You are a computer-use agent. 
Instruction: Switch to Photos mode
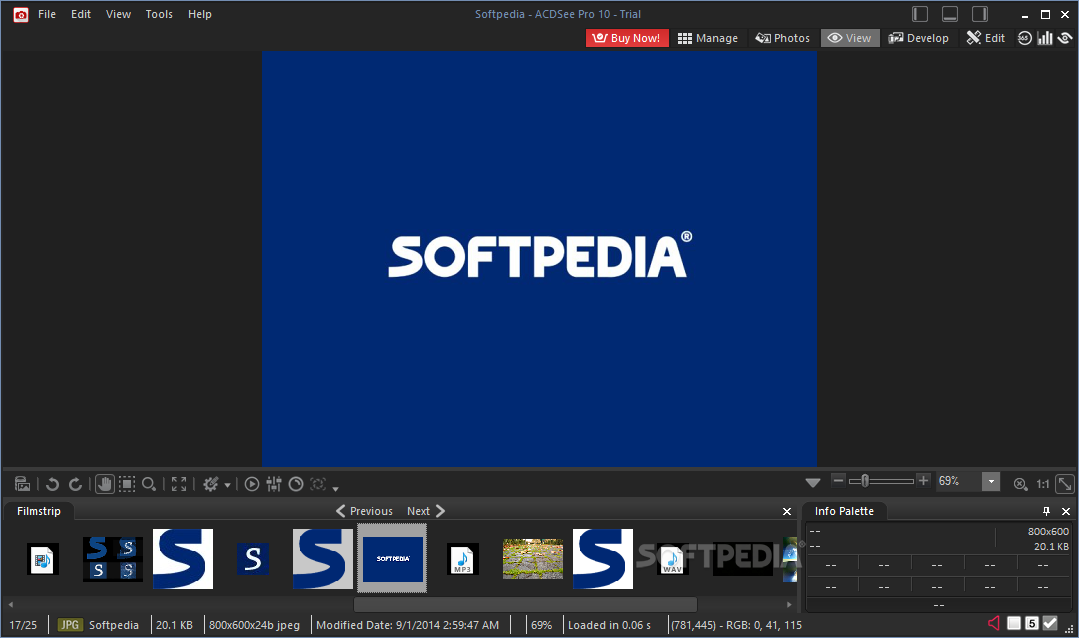782,38
